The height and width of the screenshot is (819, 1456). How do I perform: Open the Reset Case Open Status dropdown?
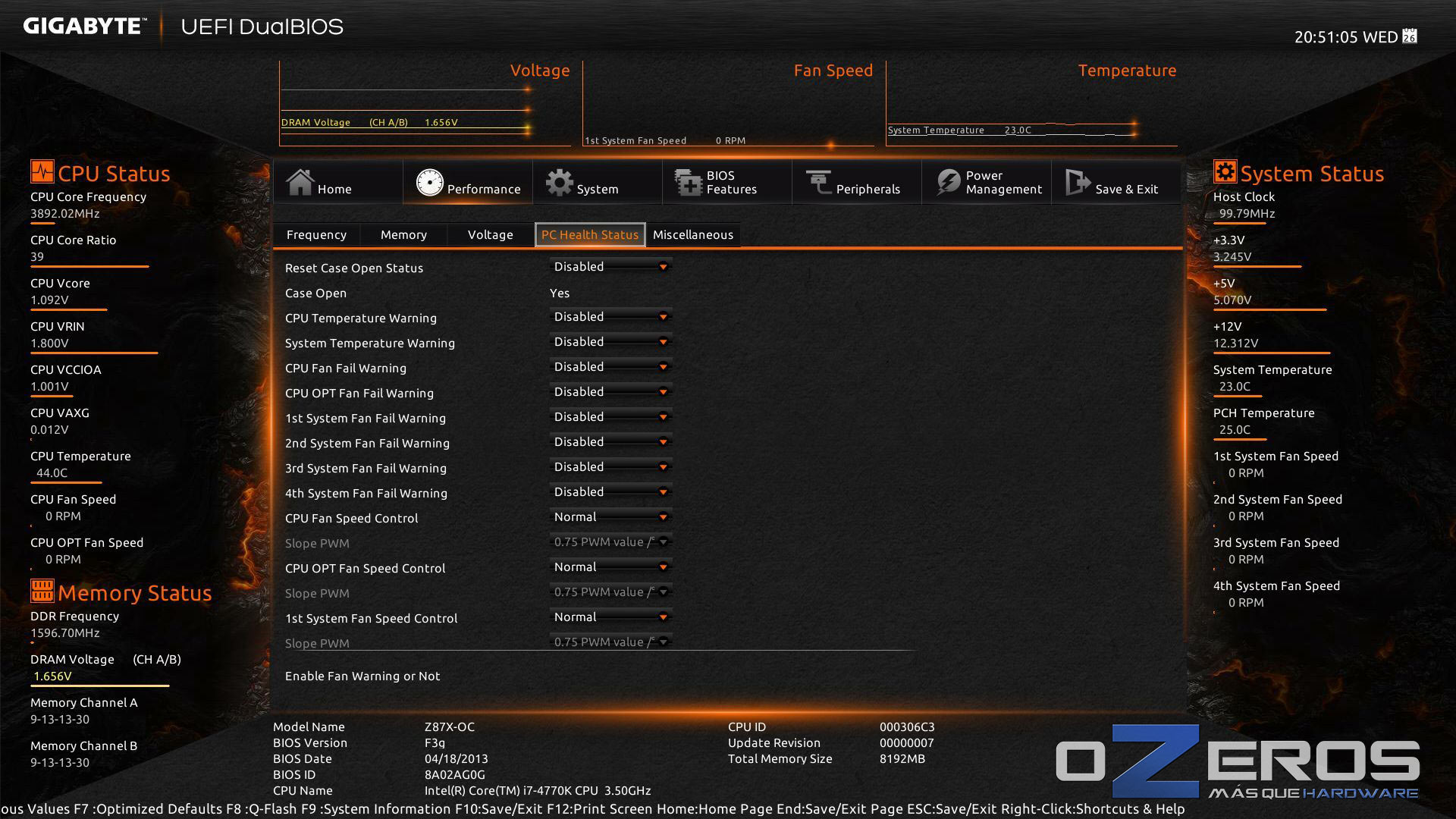[610, 267]
